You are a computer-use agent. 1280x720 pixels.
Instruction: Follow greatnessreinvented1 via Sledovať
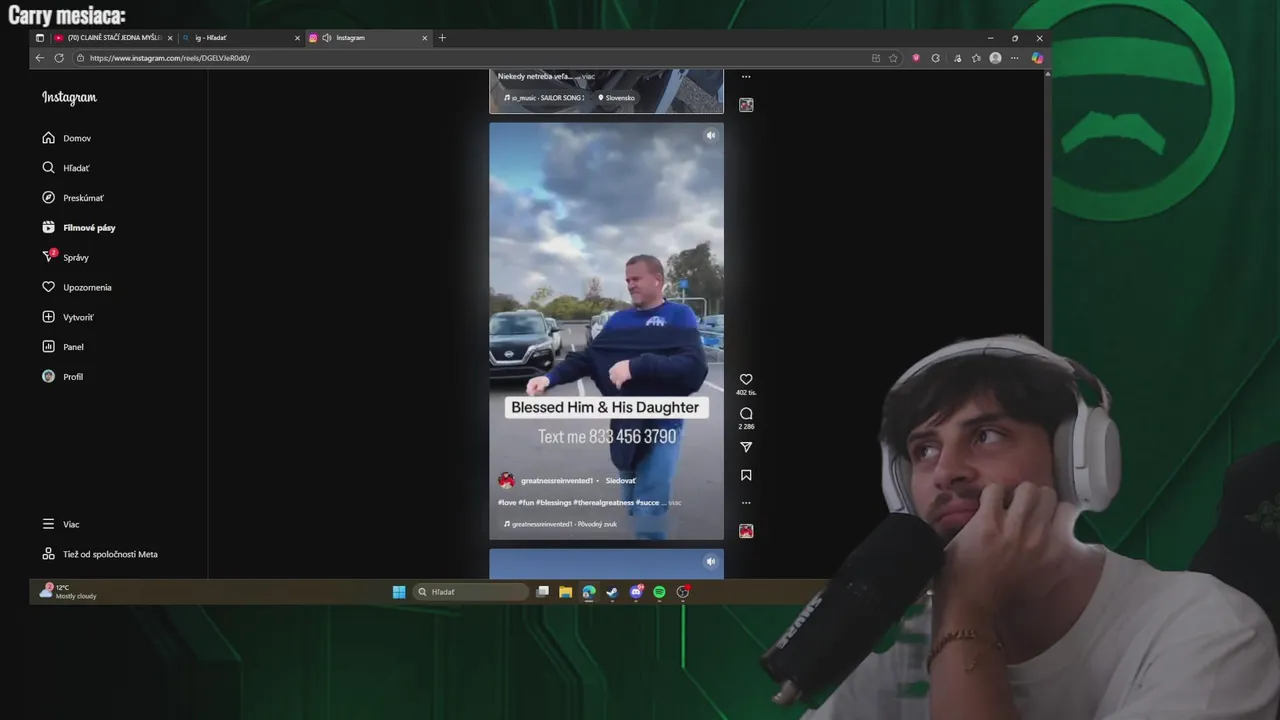[x=620, y=481]
